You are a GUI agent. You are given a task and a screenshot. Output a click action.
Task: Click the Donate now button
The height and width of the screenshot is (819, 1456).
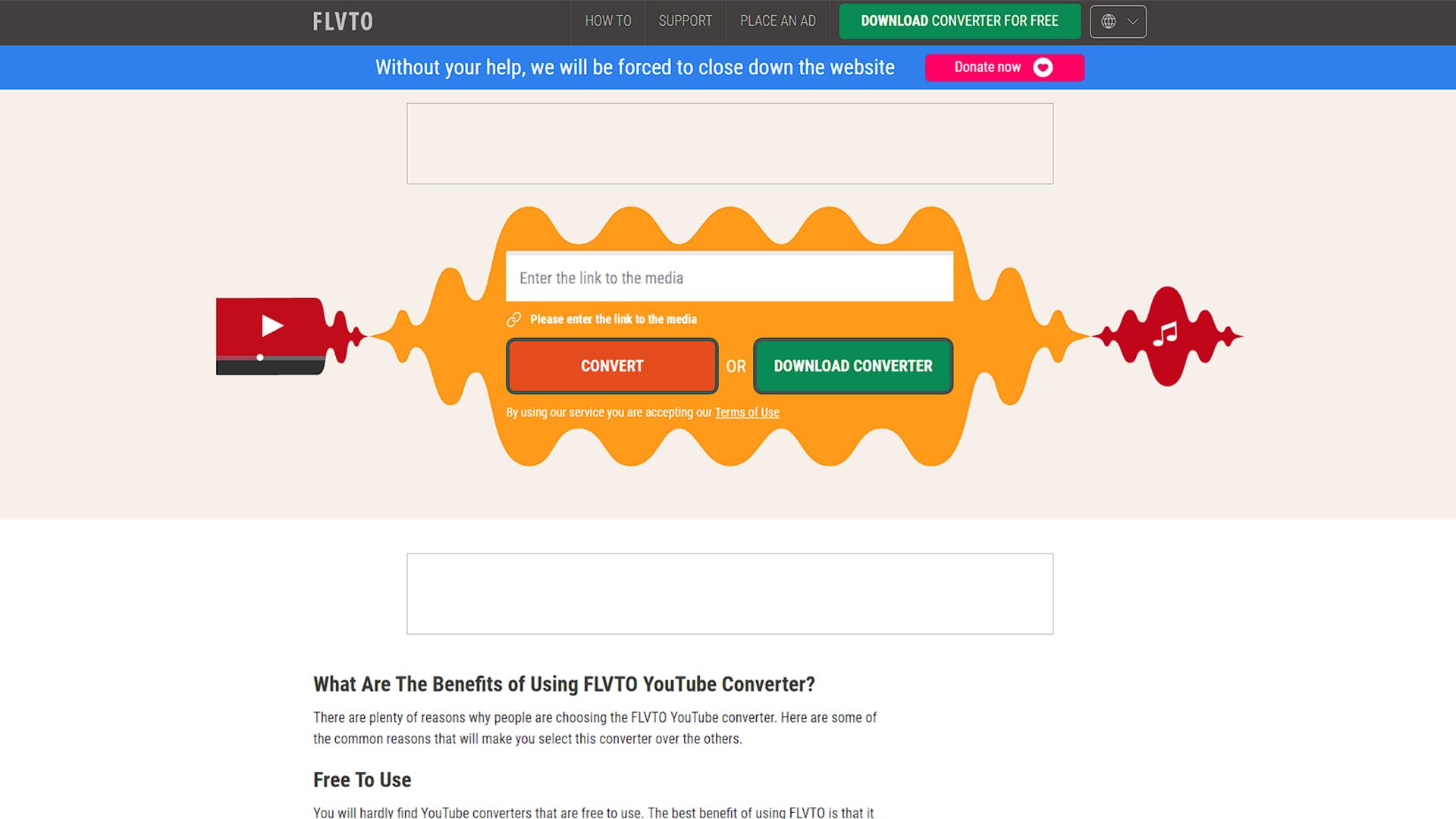coord(1004,67)
